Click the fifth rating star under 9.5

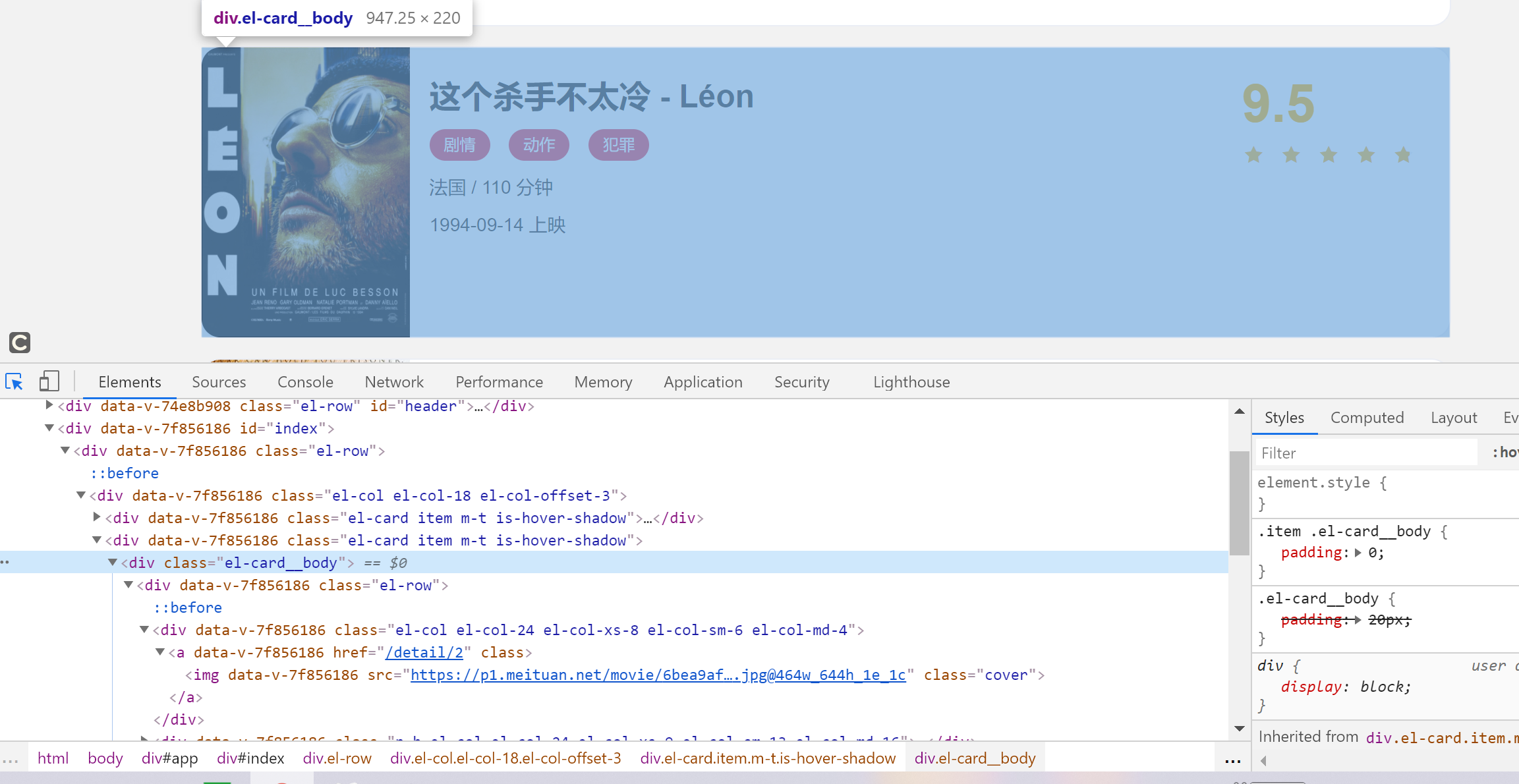tap(1403, 155)
